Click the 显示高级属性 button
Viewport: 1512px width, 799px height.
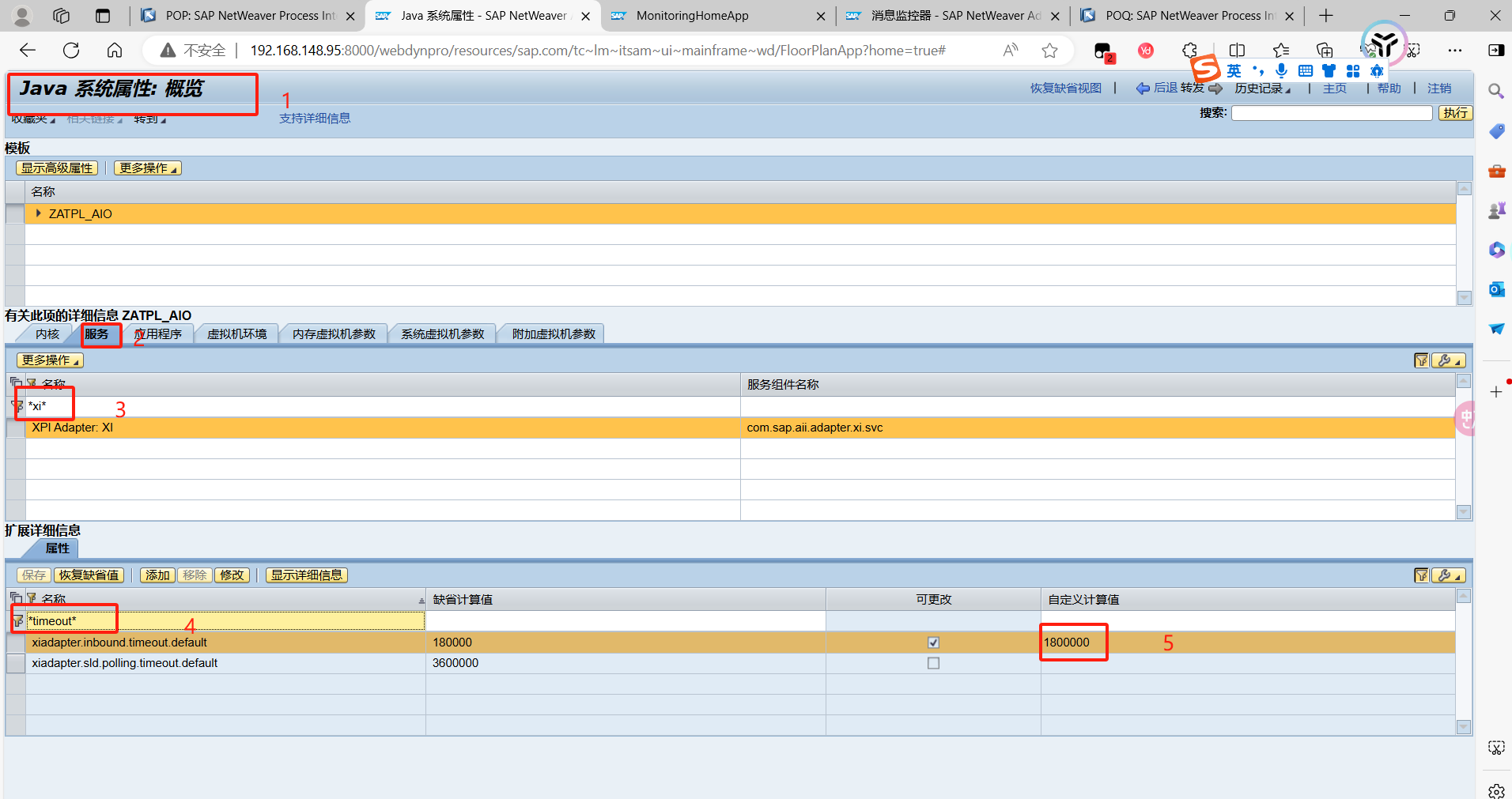click(x=57, y=168)
